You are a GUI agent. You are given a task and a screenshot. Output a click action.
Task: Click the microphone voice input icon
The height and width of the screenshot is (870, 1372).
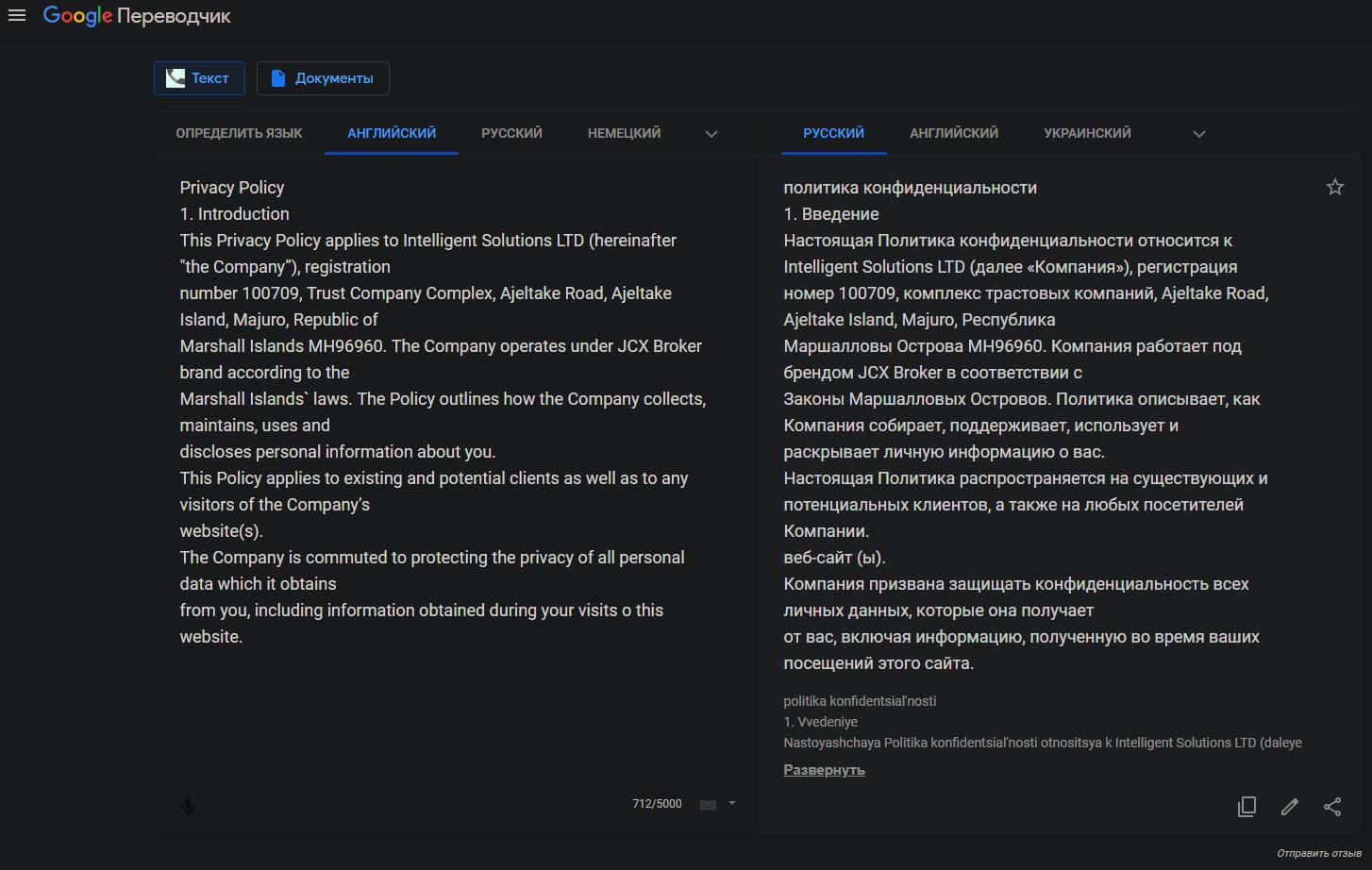tap(188, 805)
